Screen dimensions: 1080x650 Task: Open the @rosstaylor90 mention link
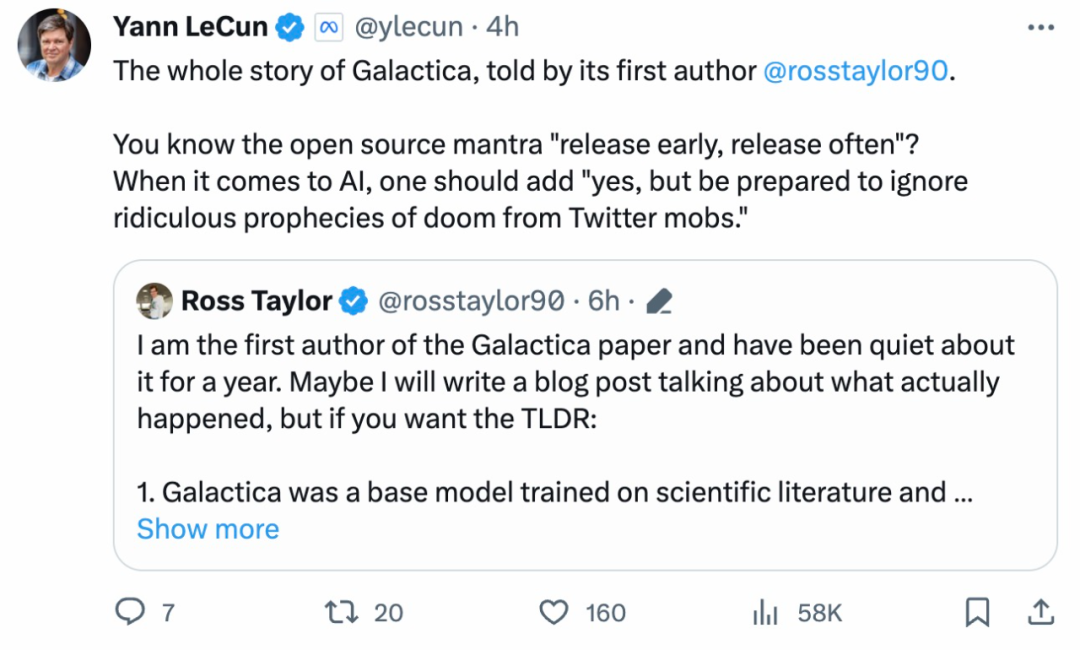855,71
